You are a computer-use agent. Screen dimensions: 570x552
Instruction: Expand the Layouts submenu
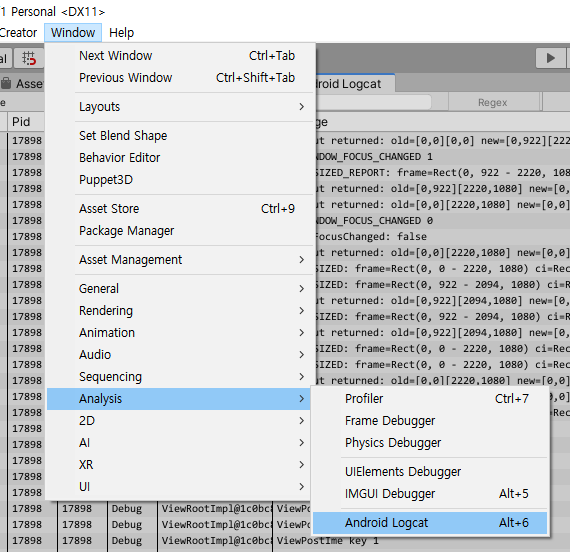pos(180,107)
